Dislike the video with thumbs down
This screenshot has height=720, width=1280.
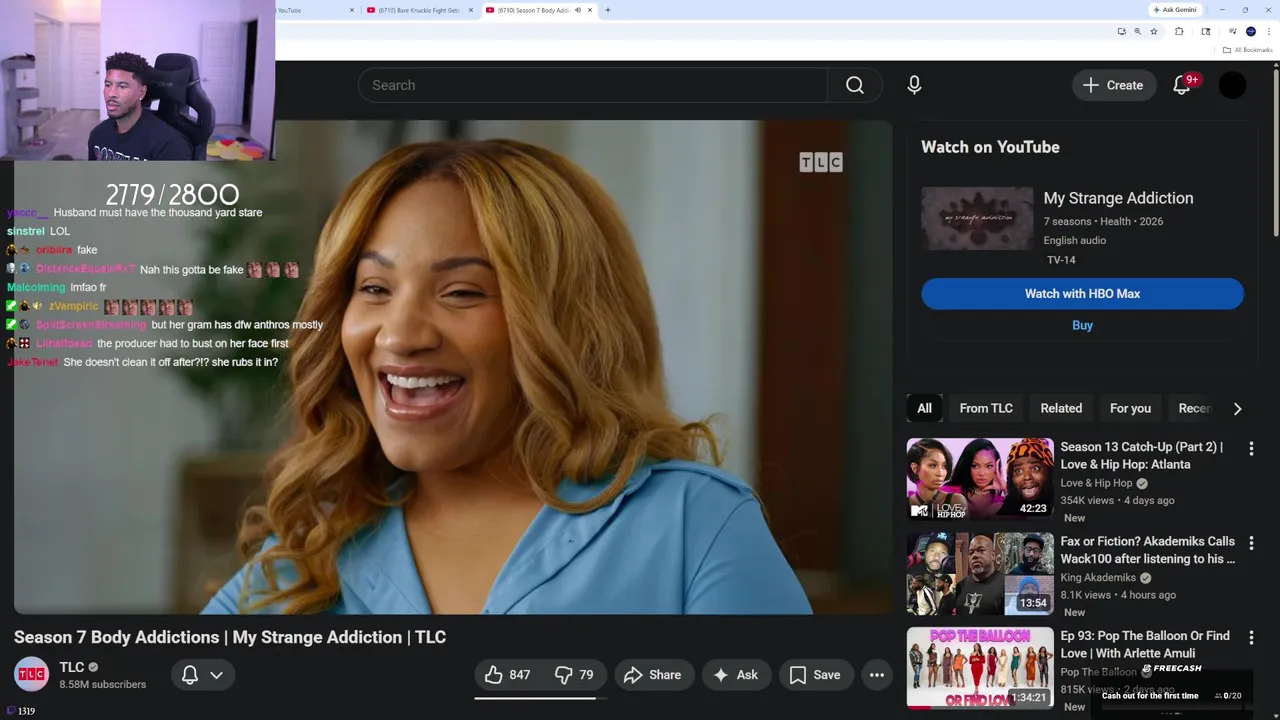point(574,675)
